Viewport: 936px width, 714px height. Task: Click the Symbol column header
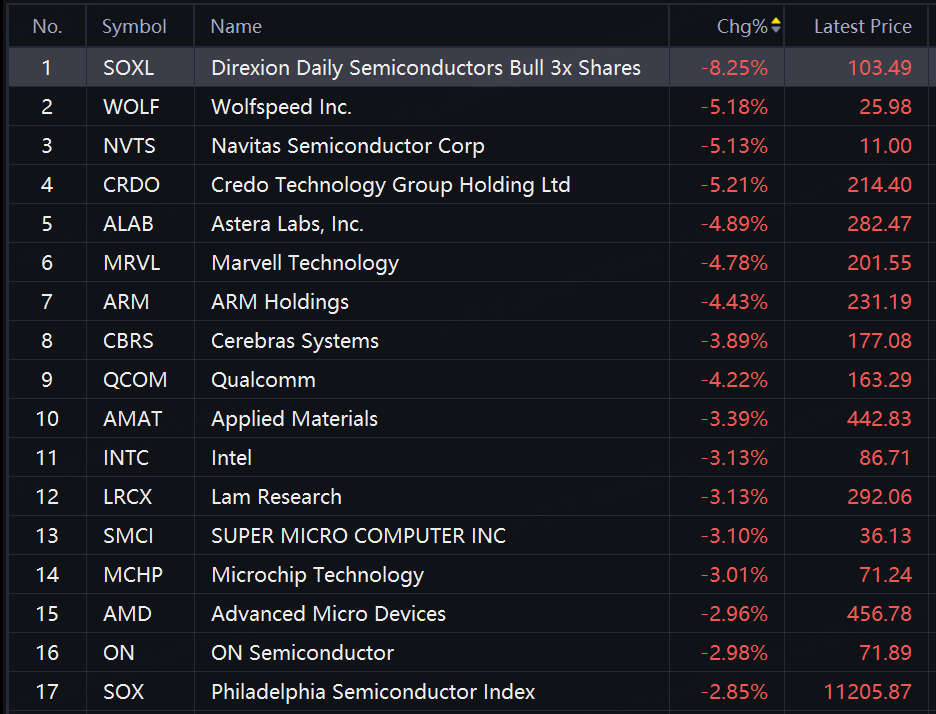tap(134, 26)
